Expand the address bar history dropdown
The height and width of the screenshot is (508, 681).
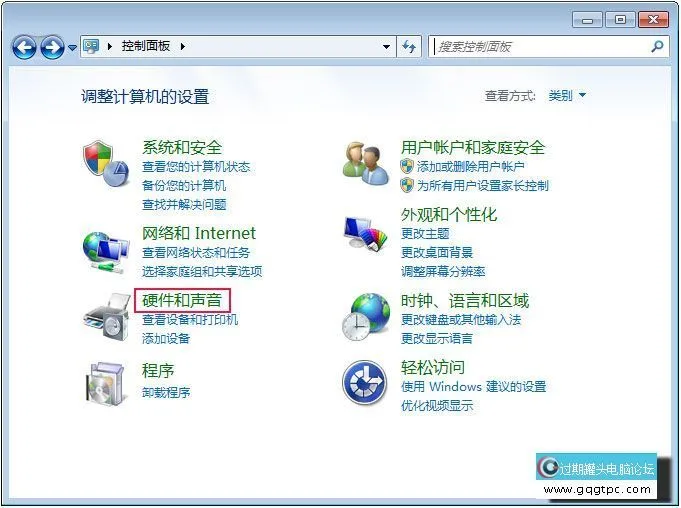click(x=386, y=46)
